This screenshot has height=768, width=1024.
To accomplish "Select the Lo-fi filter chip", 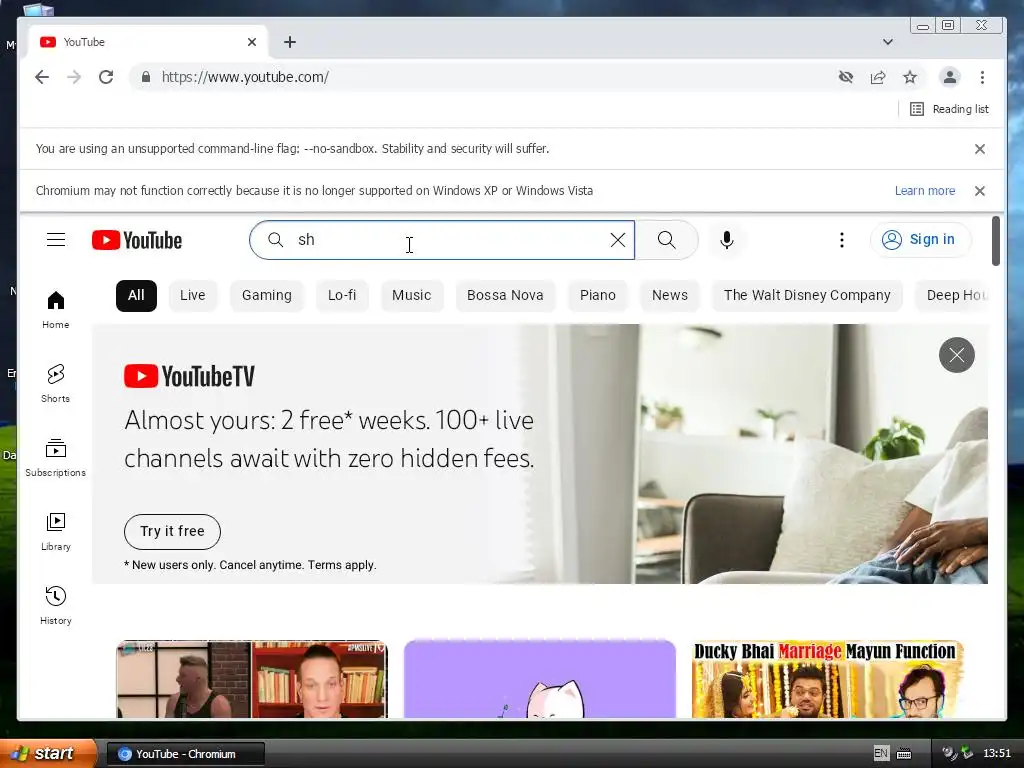I will (x=342, y=295).
